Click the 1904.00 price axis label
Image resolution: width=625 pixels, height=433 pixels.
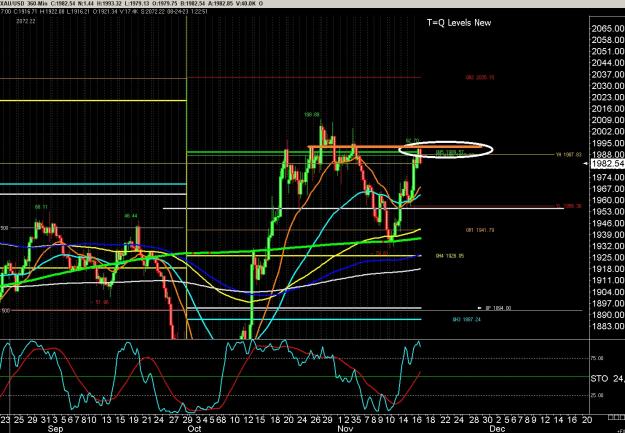coord(608,292)
